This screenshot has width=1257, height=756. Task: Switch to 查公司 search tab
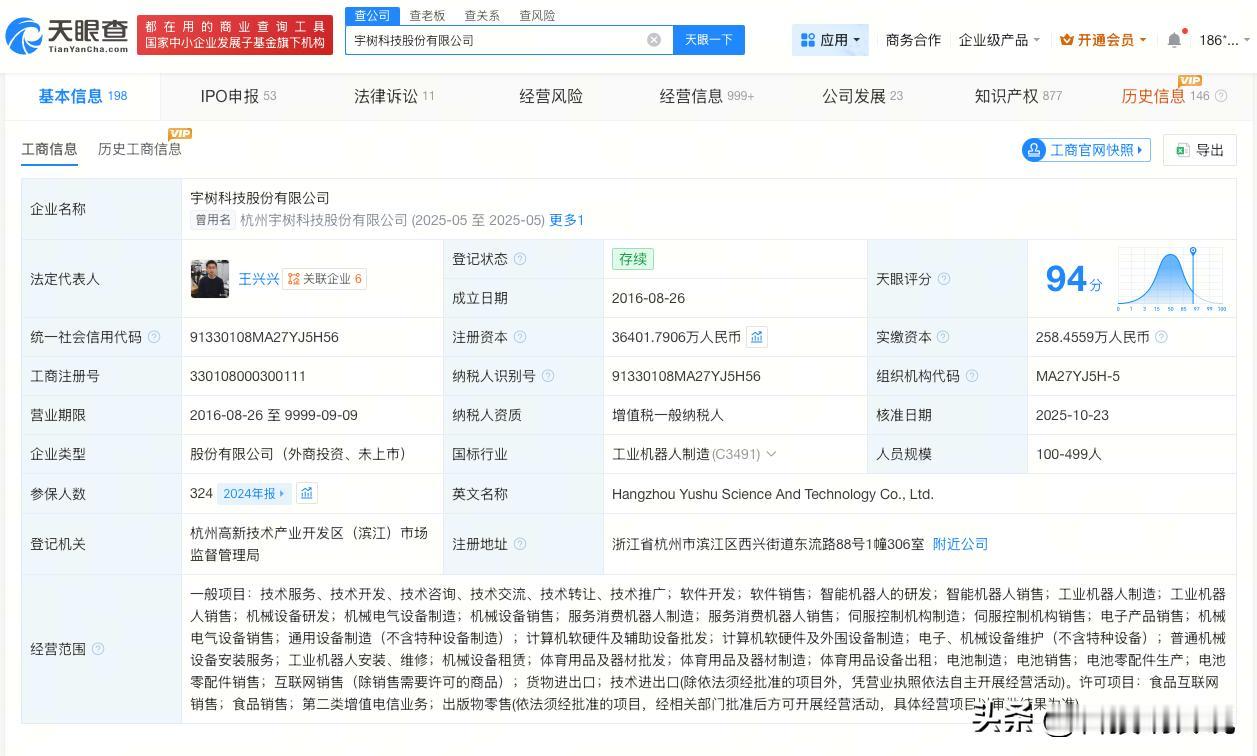coord(372,15)
